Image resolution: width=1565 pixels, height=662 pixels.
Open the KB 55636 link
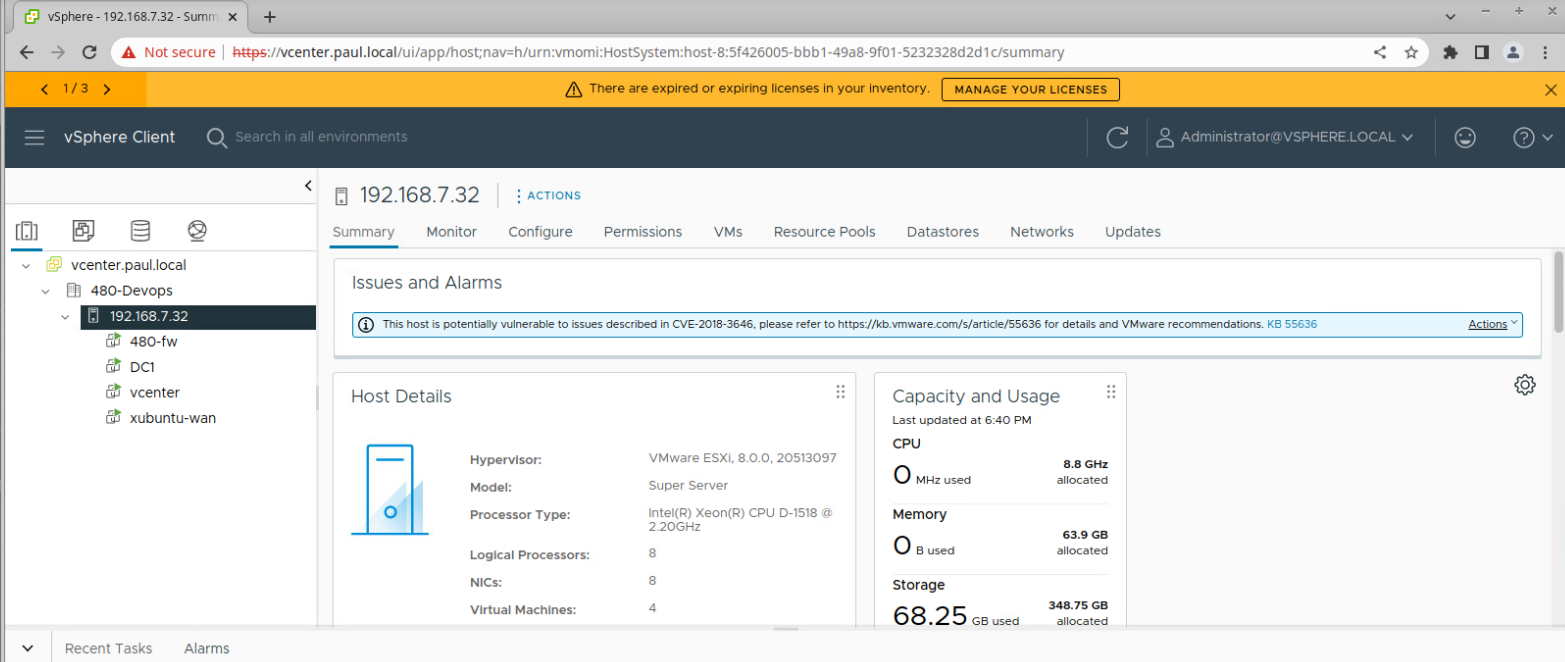(x=1291, y=325)
